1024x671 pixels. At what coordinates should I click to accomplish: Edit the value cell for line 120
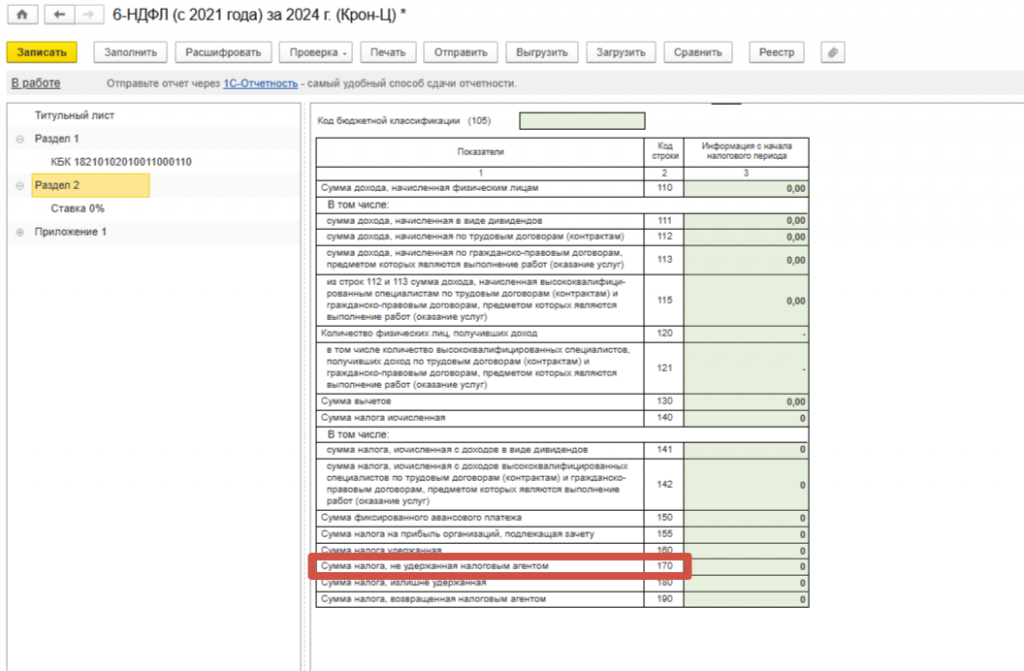pyautogui.click(x=746, y=334)
